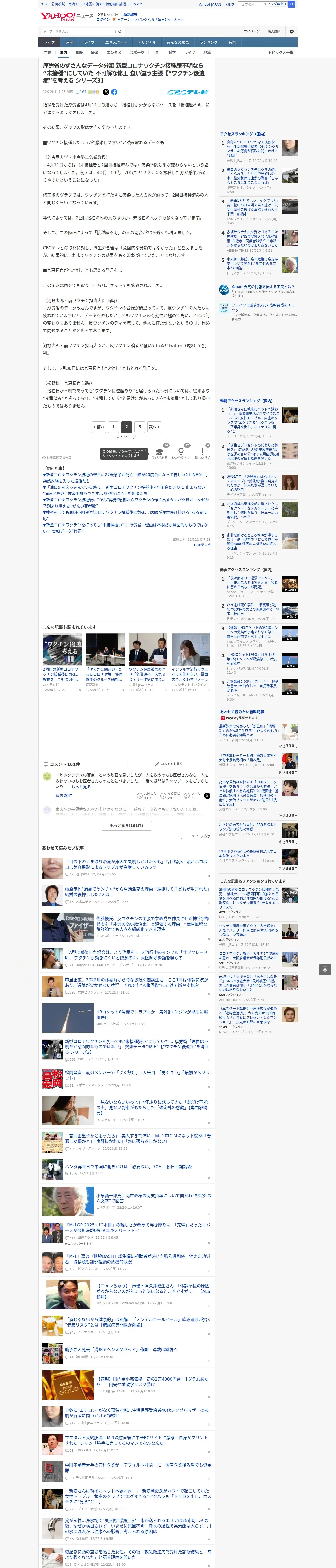Share article on Facebook

pyautogui.click(x=114, y=92)
